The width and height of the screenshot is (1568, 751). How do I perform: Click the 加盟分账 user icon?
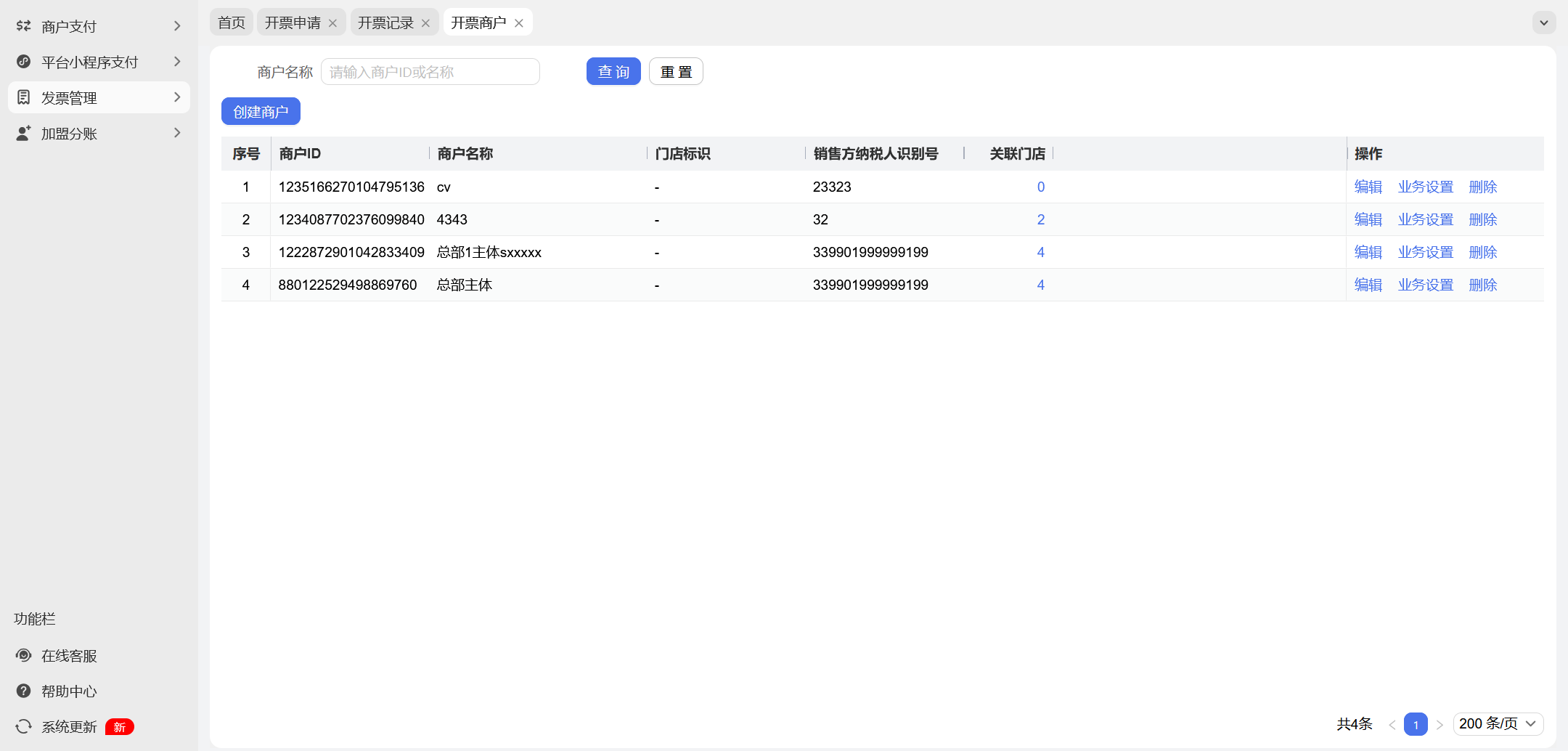click(24, 133)
